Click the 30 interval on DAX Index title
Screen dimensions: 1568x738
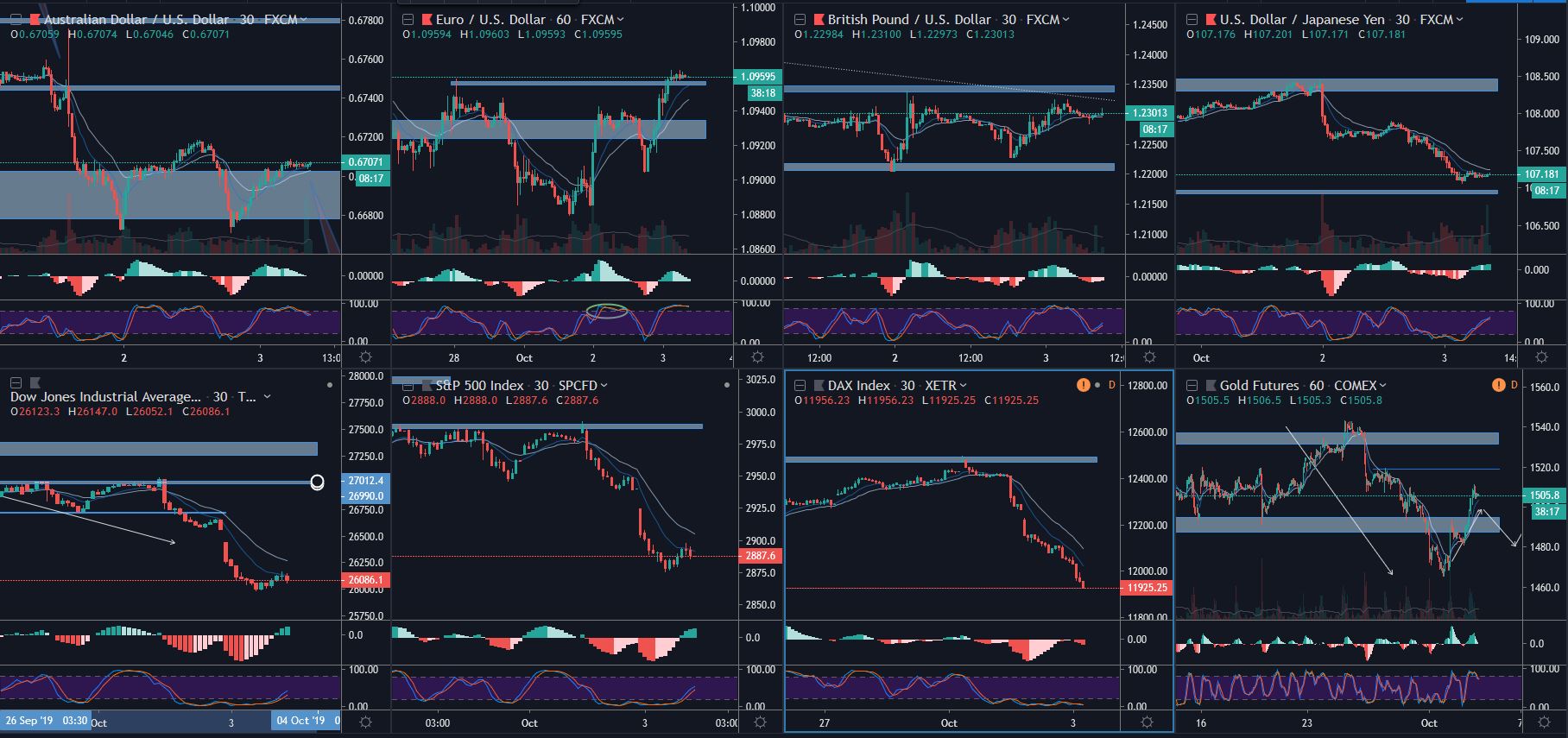(907, 385)
